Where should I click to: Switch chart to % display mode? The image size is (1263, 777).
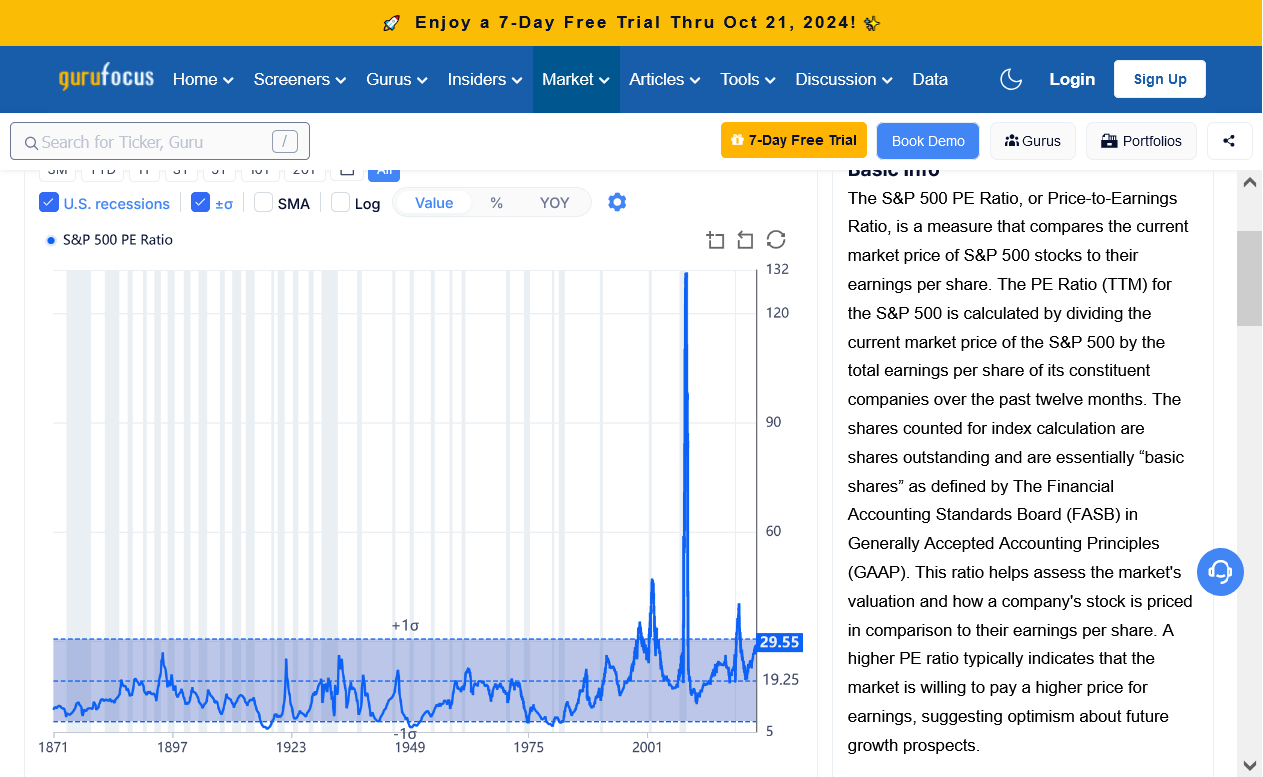[x=497, y=203]
